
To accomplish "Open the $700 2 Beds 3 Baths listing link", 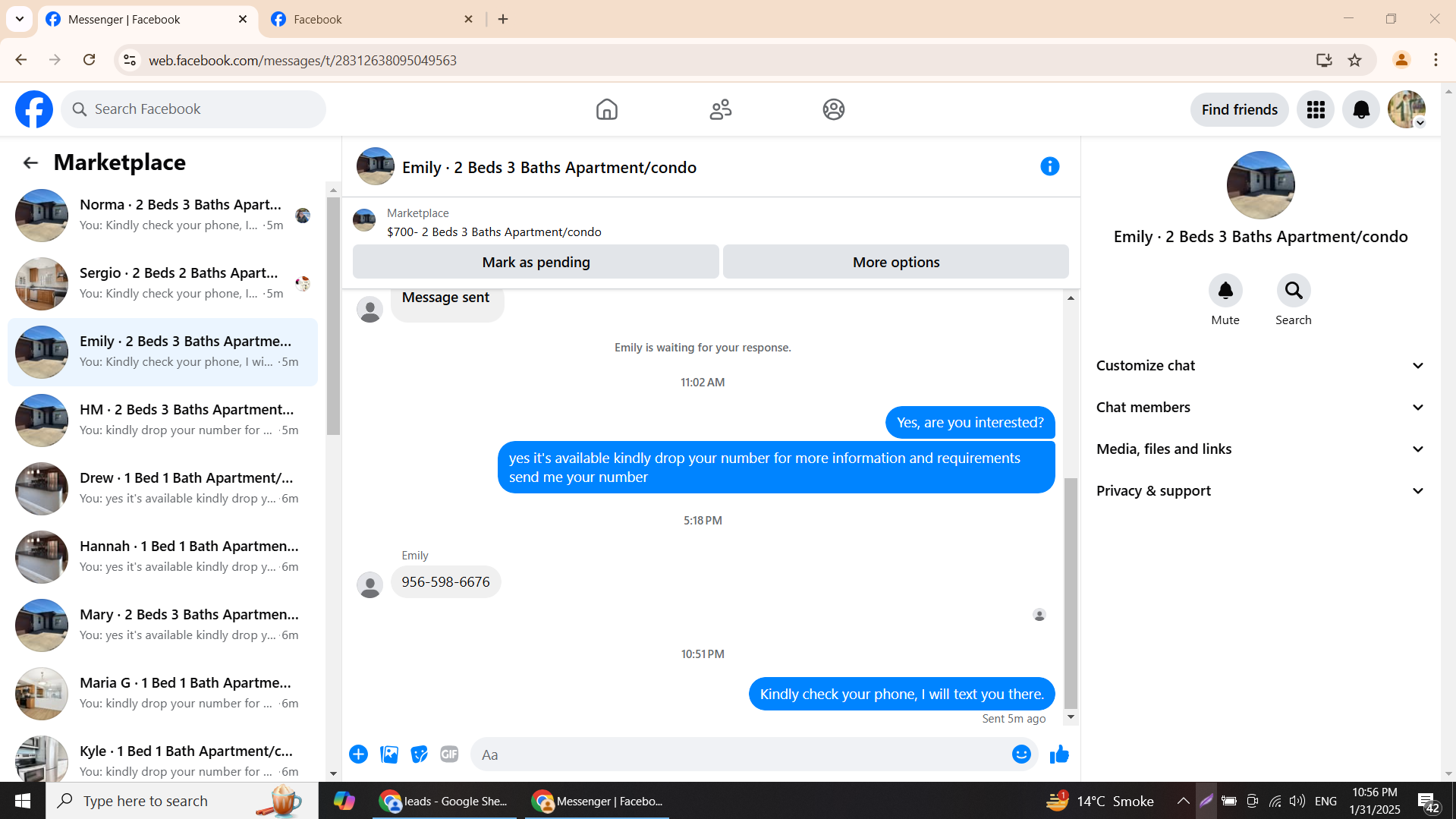I will (494, 232).
